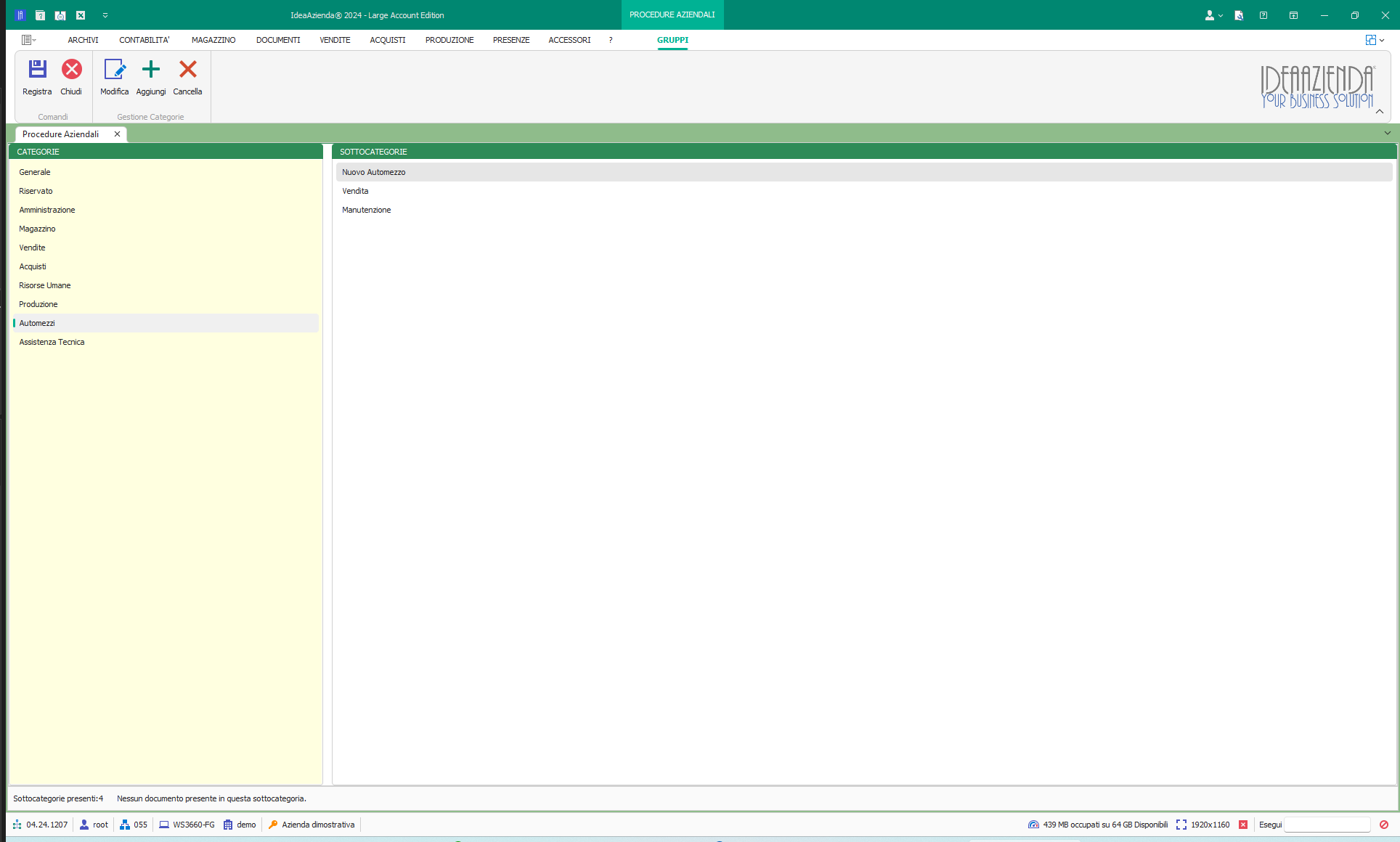Image resolution: width=1400 pixels, height=842 pixels.
Task: Click the red prohibited circle icon
Action: click(1384, 825)
